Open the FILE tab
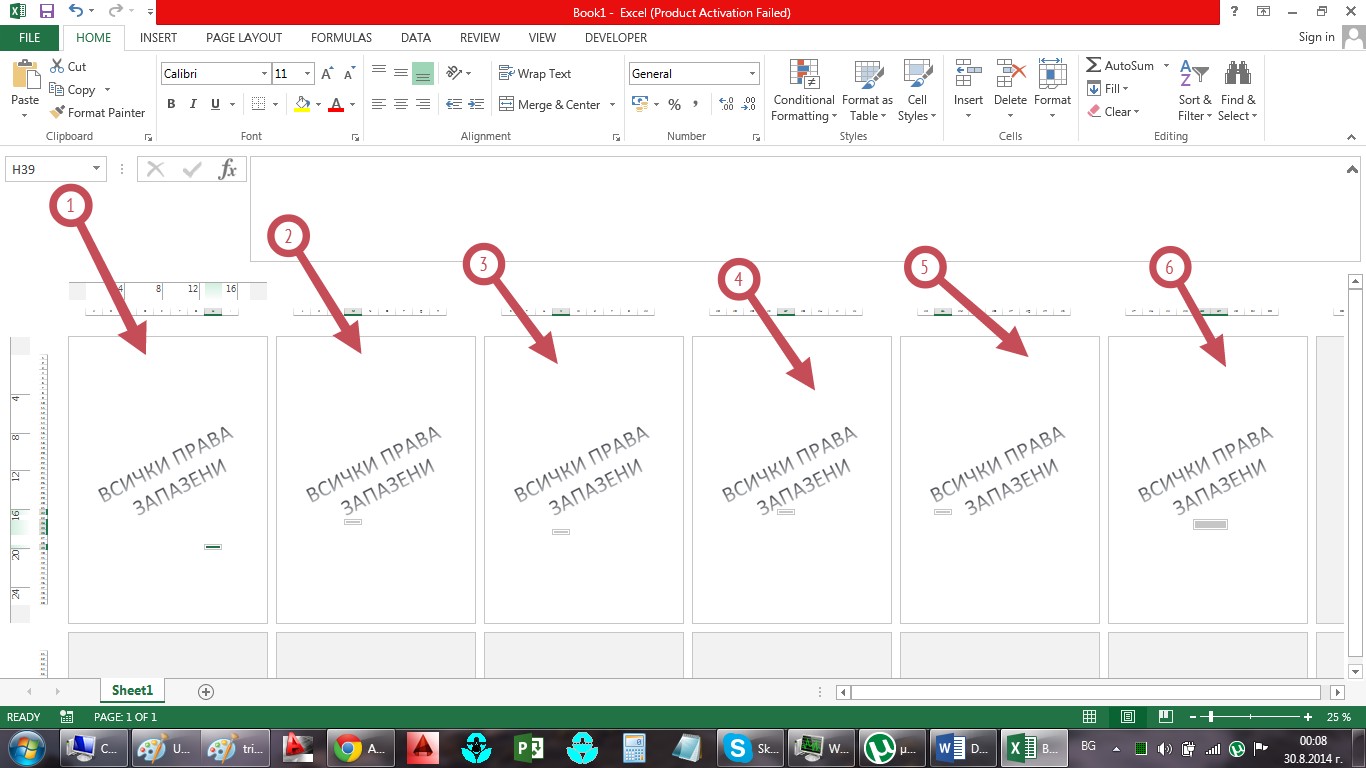1366x768 pixels. click(x=30, y=37)
